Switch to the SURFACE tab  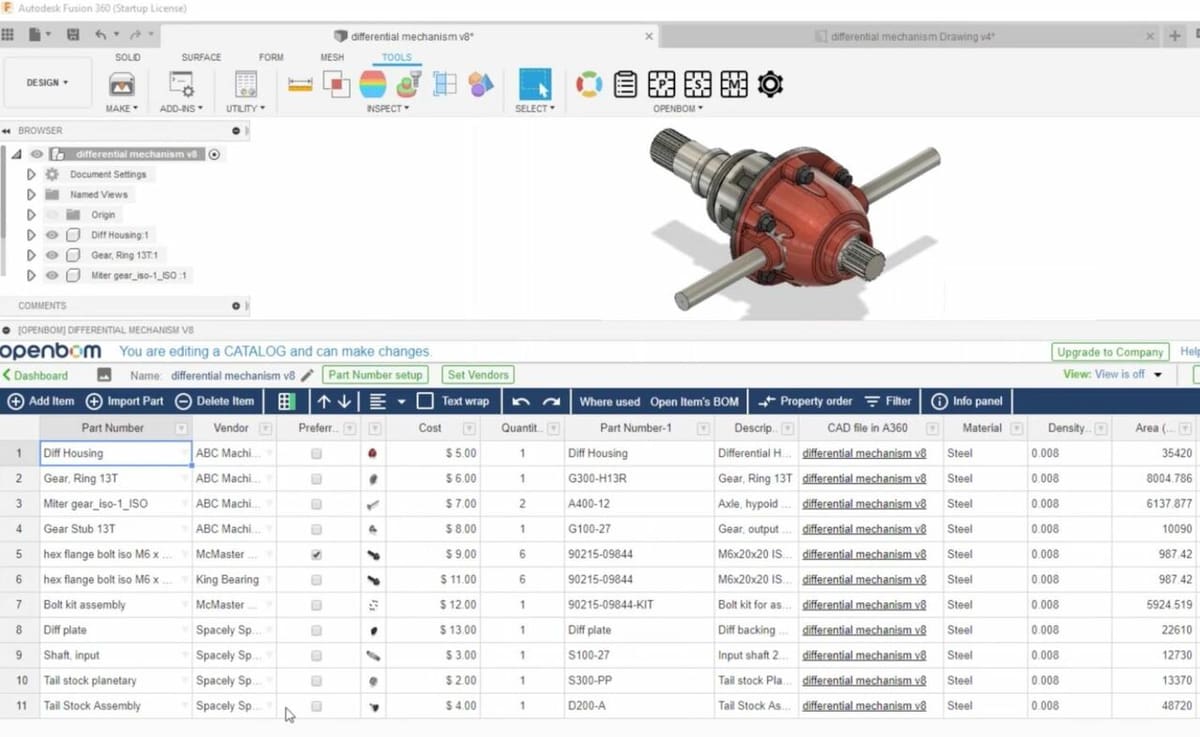pyautogui.click(x=201, y=58)
